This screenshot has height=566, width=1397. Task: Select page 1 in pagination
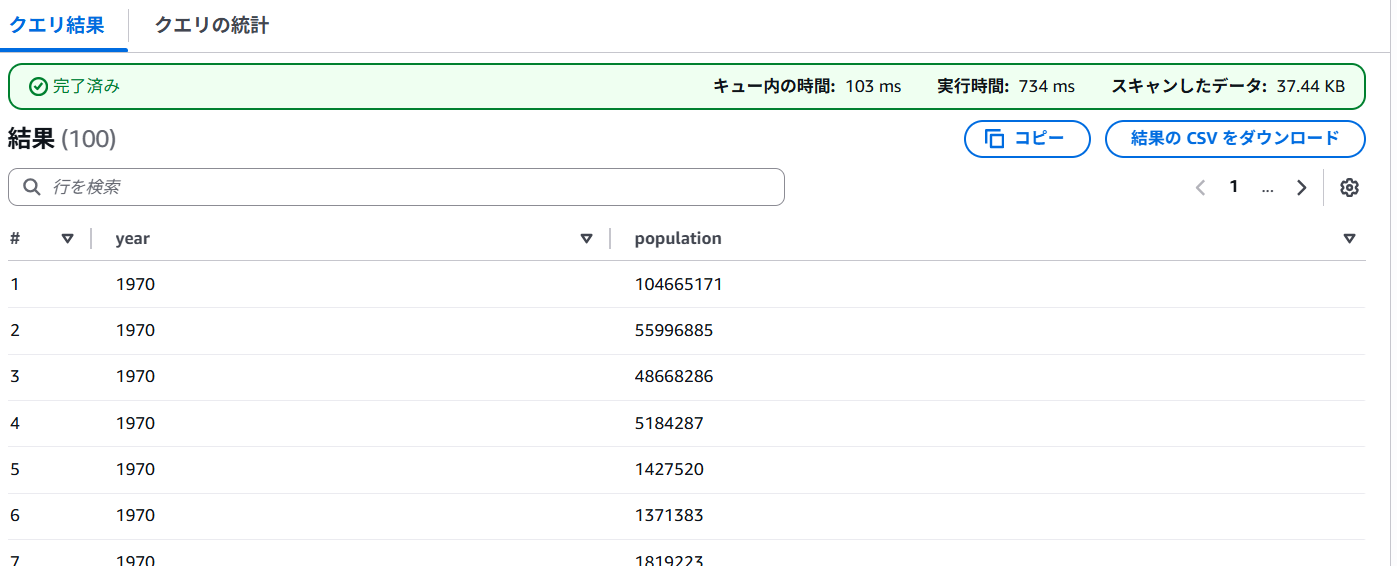[1234, 187]
